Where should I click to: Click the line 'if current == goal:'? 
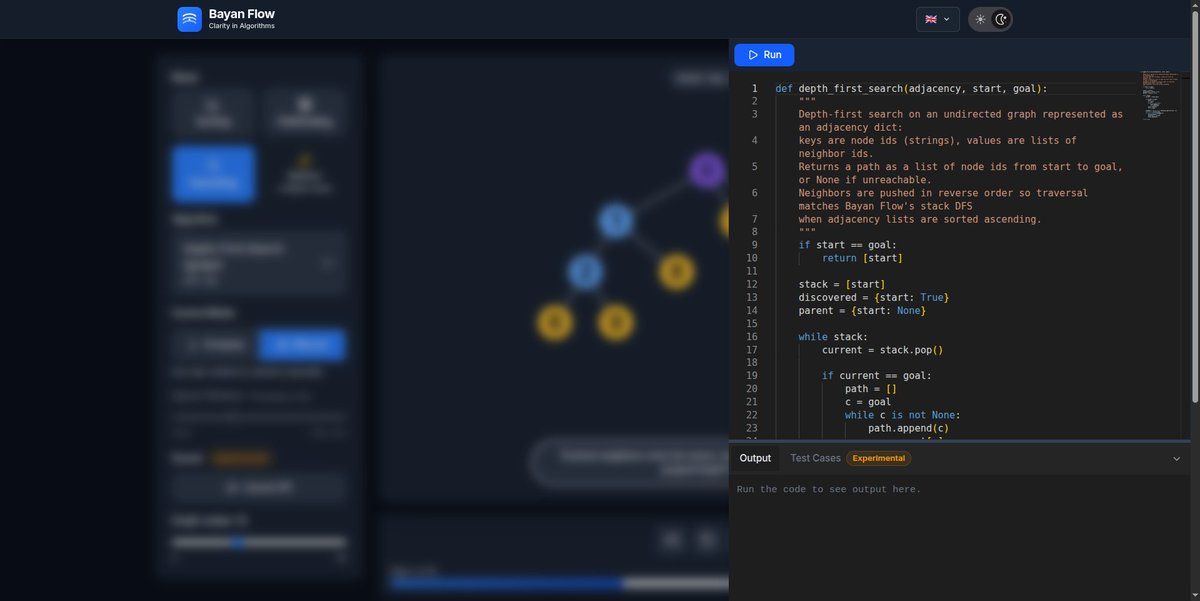(877, 375)
